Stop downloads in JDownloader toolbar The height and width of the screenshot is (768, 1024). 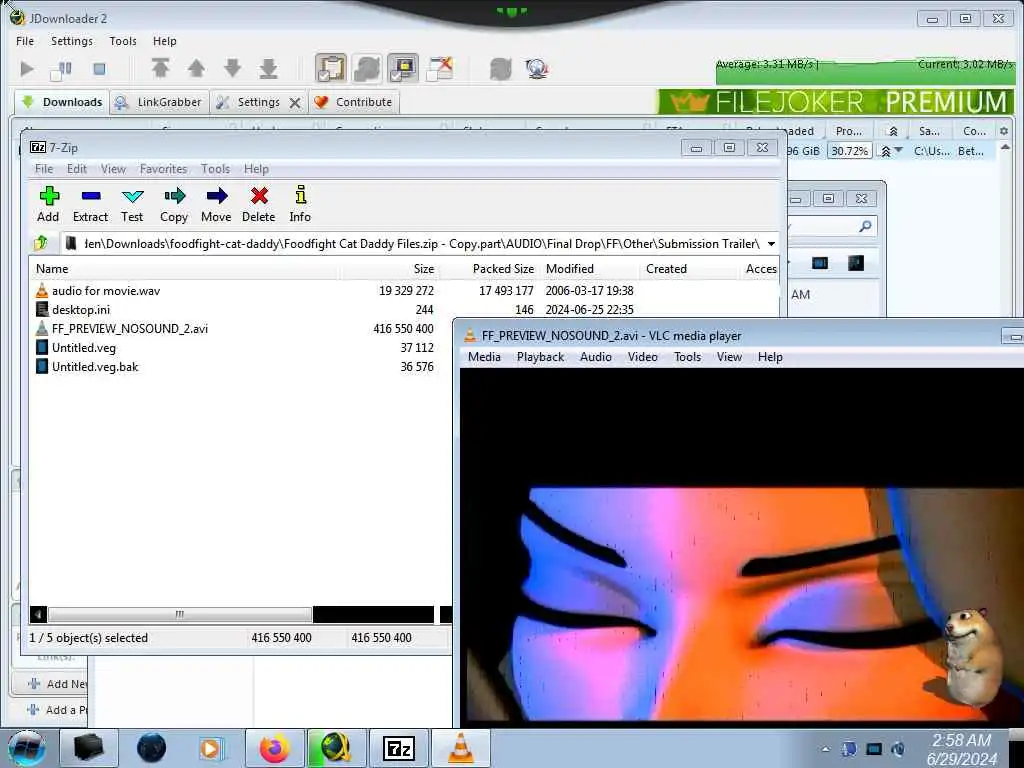coord(99,69)
